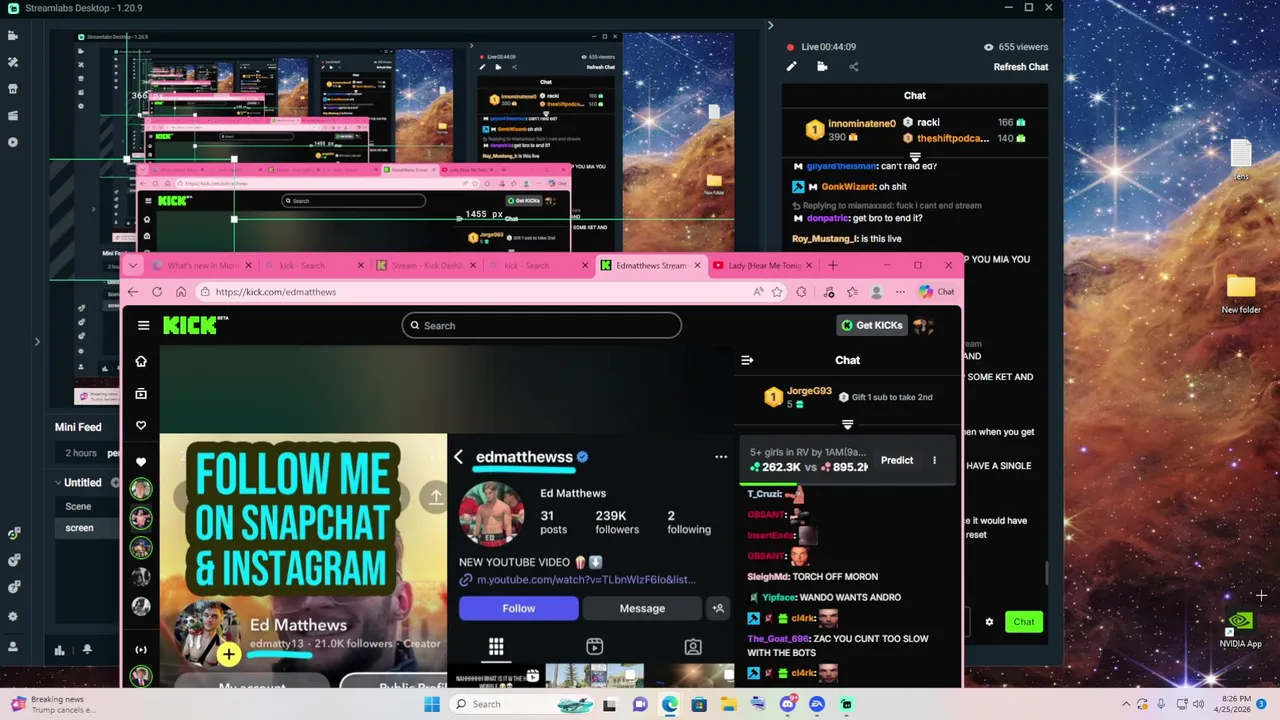Open Streamlabs performance stats bar-chart icon
Image resolution: width=1280 pixels, height=720 pixels.
point(59,650)
